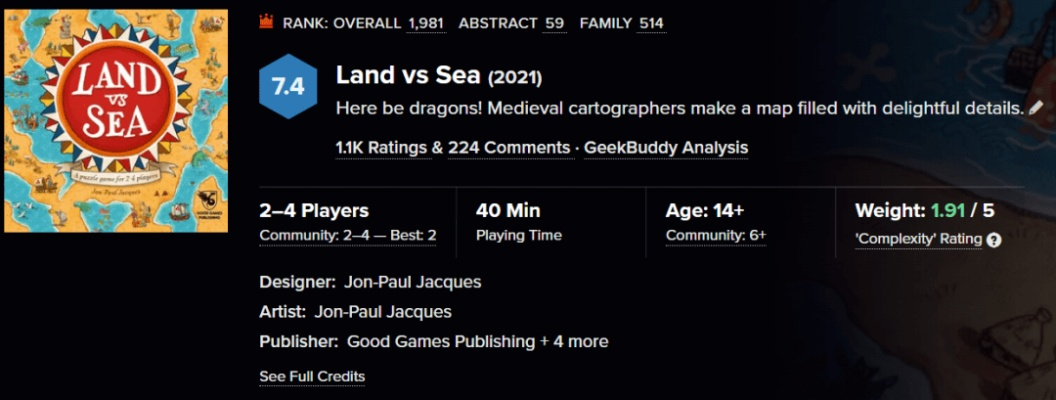Screen dimensions: 1056x400
Task: Open the Abstract rank 59 link
Action: 554,23
